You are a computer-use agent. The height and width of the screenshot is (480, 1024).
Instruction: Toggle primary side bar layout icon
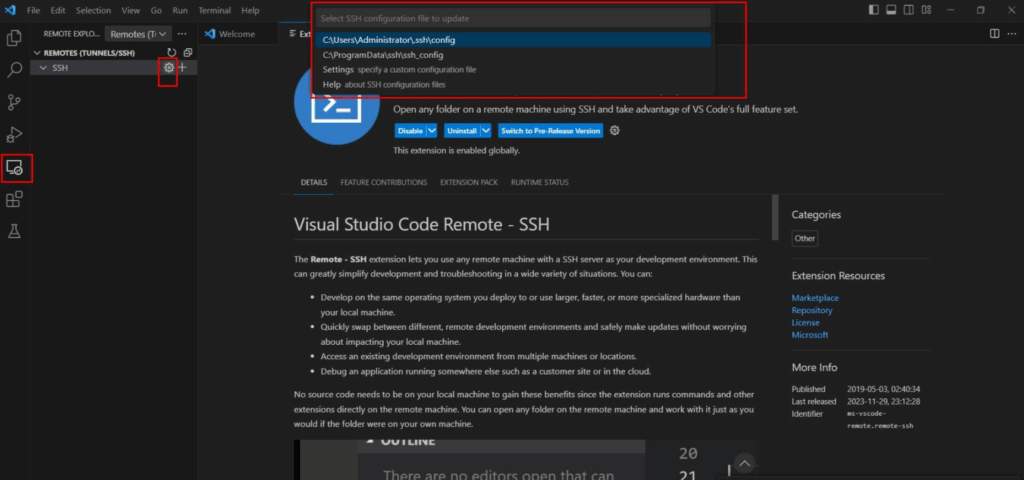[874, 10]
